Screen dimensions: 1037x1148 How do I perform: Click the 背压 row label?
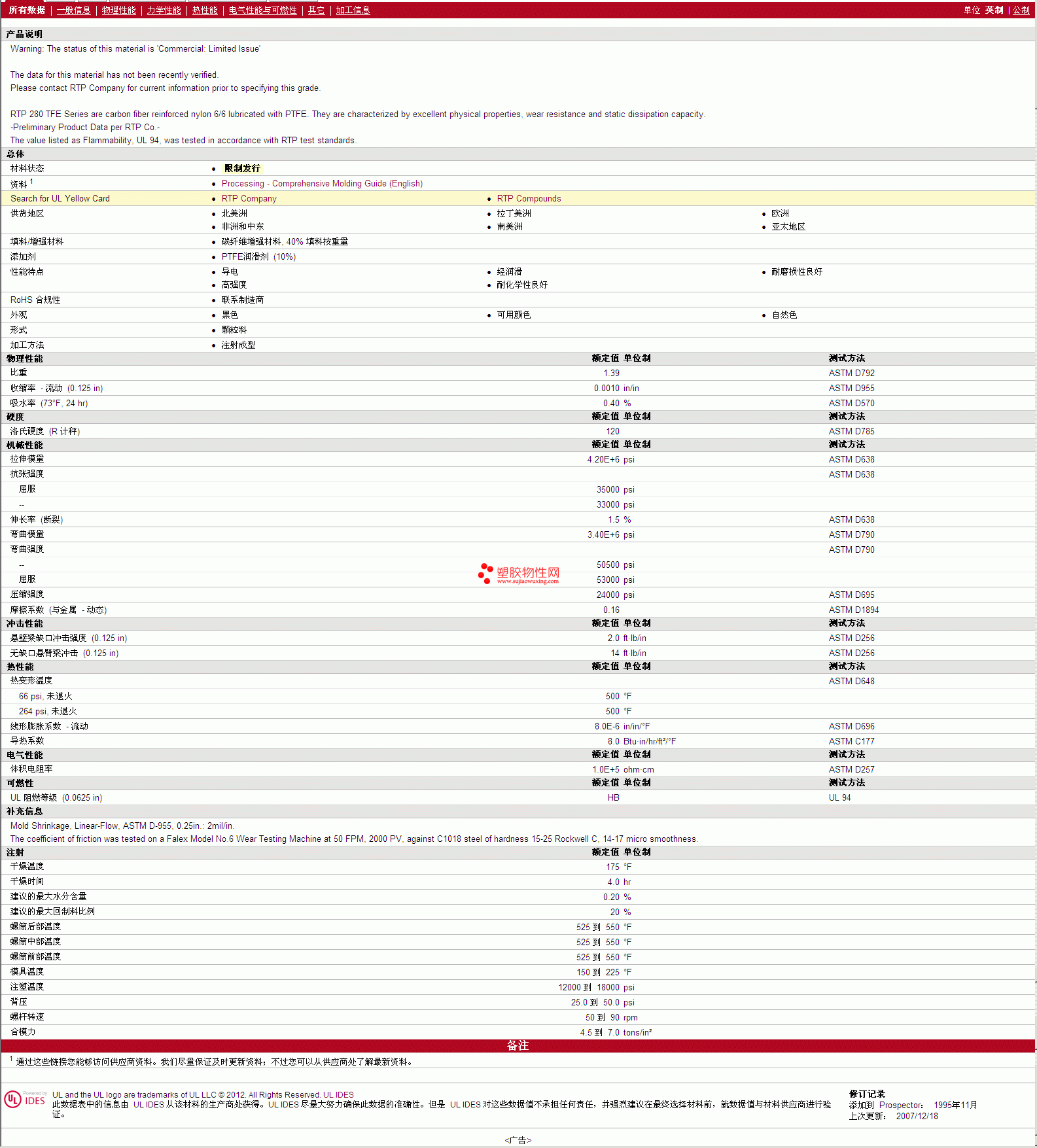click(18, 1001)
